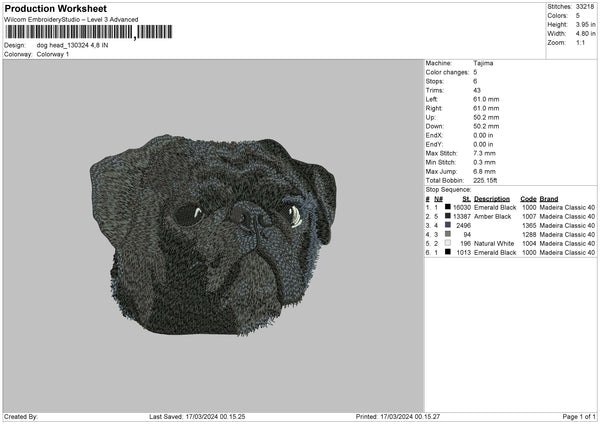Select the Amber Black color swatch
This screenshot has height=424, width=600.
point(447,216)
